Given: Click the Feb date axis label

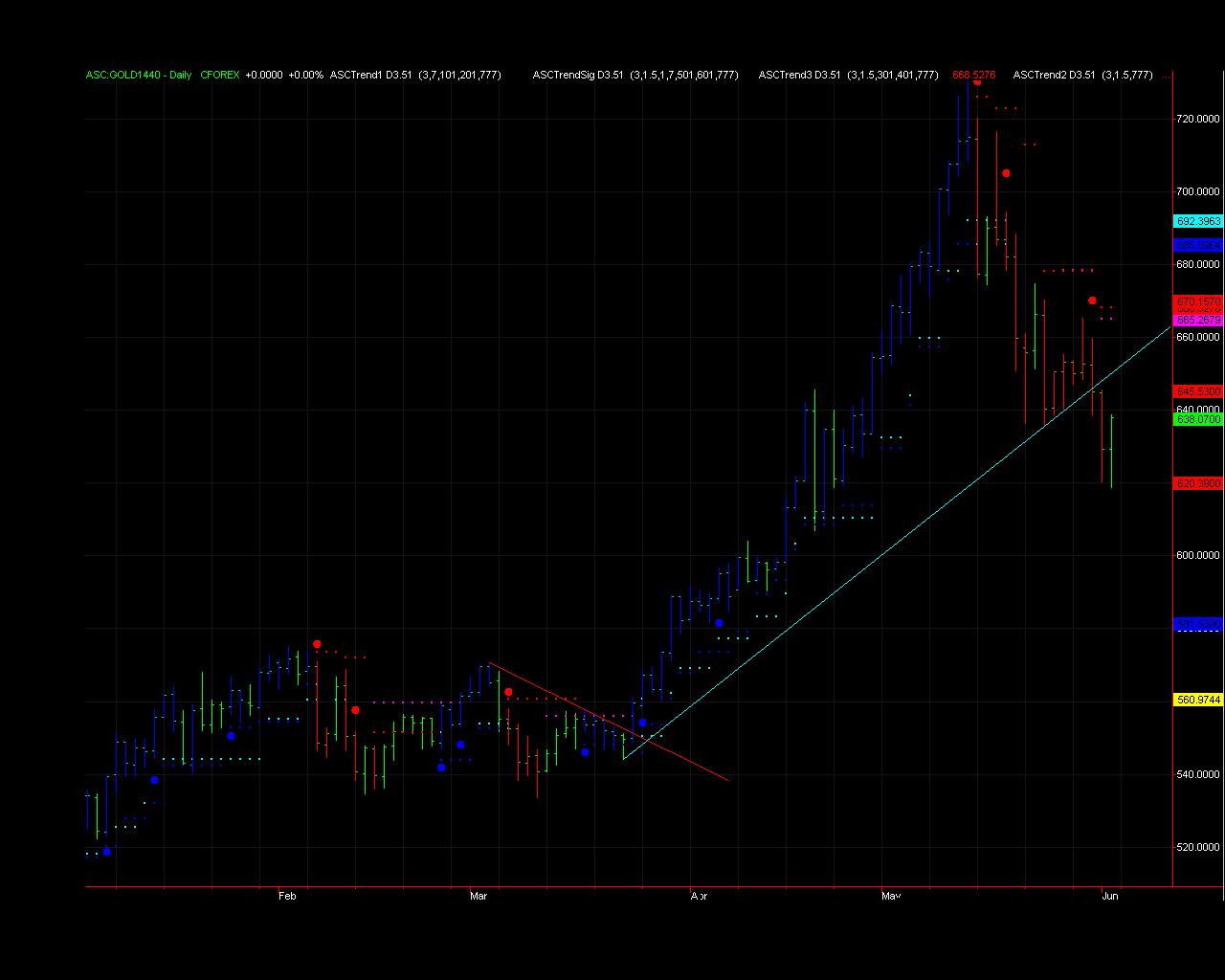Looking at the screenshot, I should click(287, 896).
